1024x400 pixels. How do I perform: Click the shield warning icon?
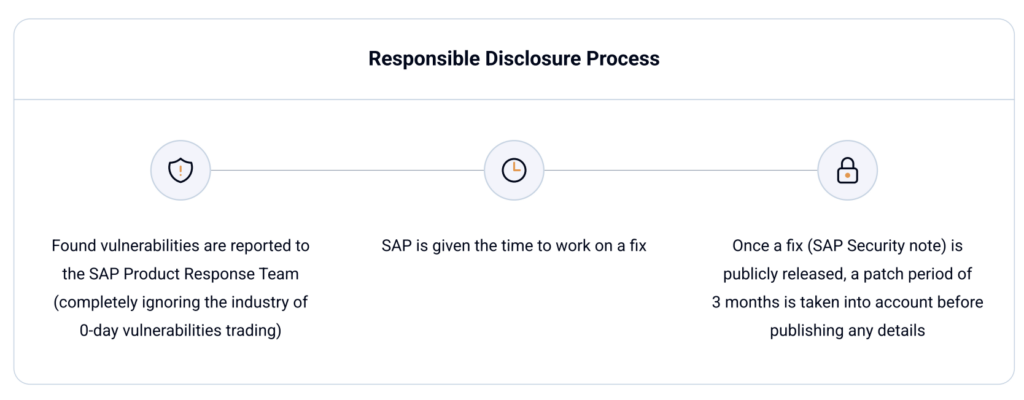tap(180, 170)
